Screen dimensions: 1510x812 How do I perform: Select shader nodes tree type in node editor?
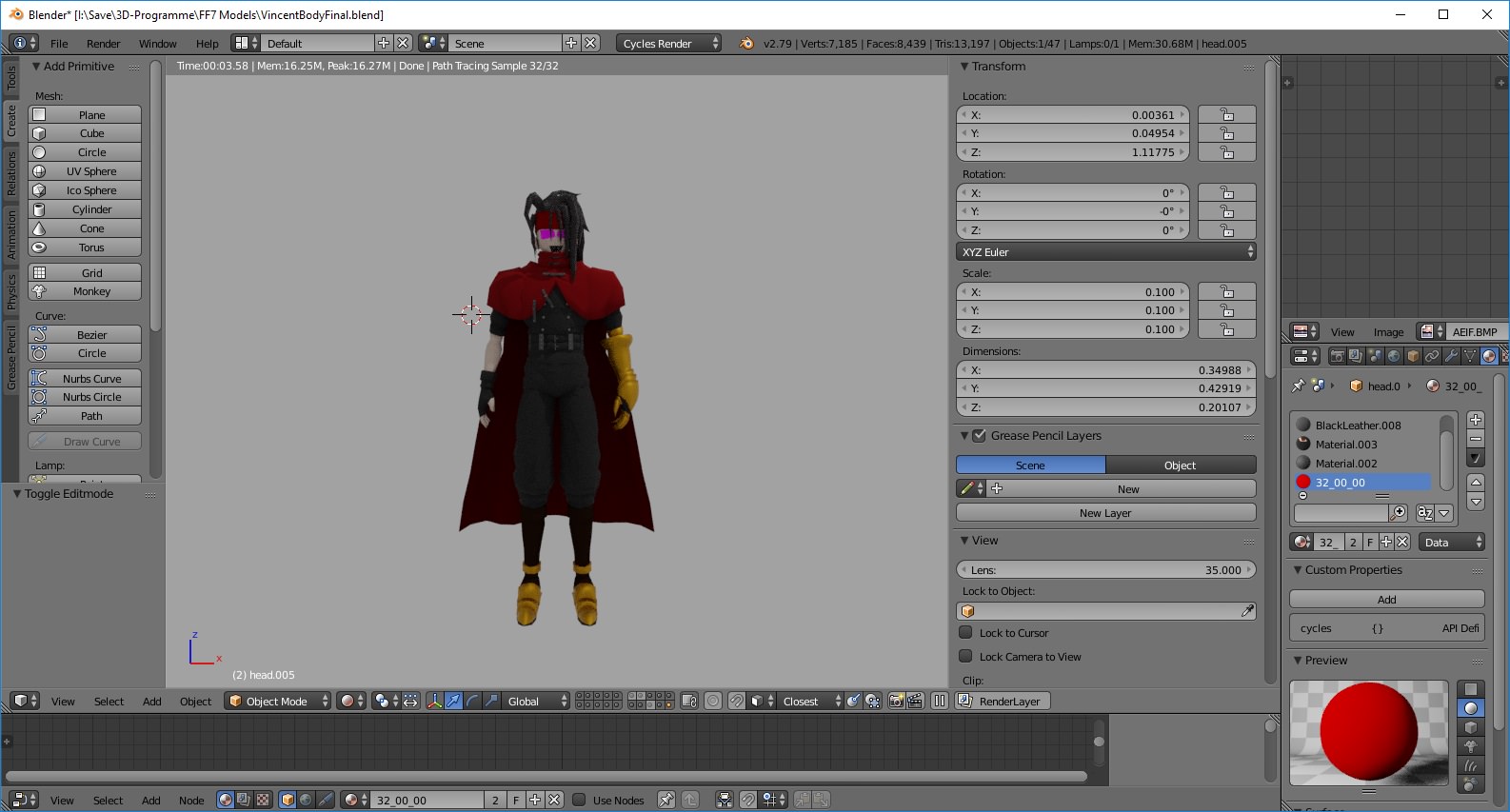pos(226,801)
